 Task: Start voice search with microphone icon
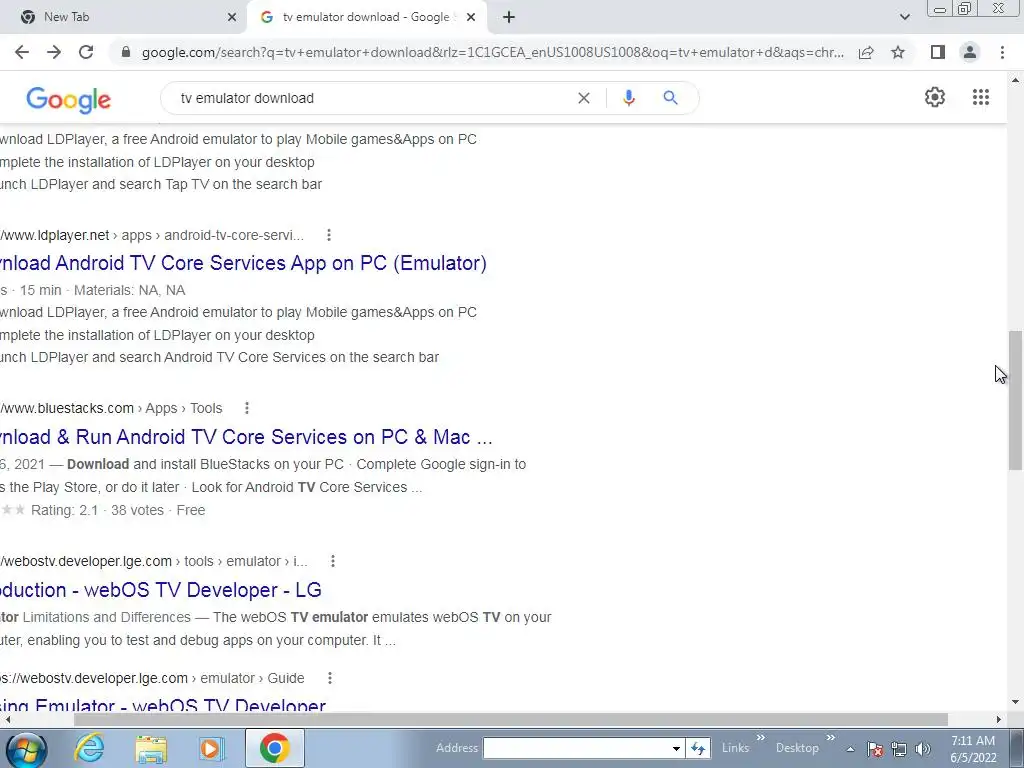pos(628,98)
